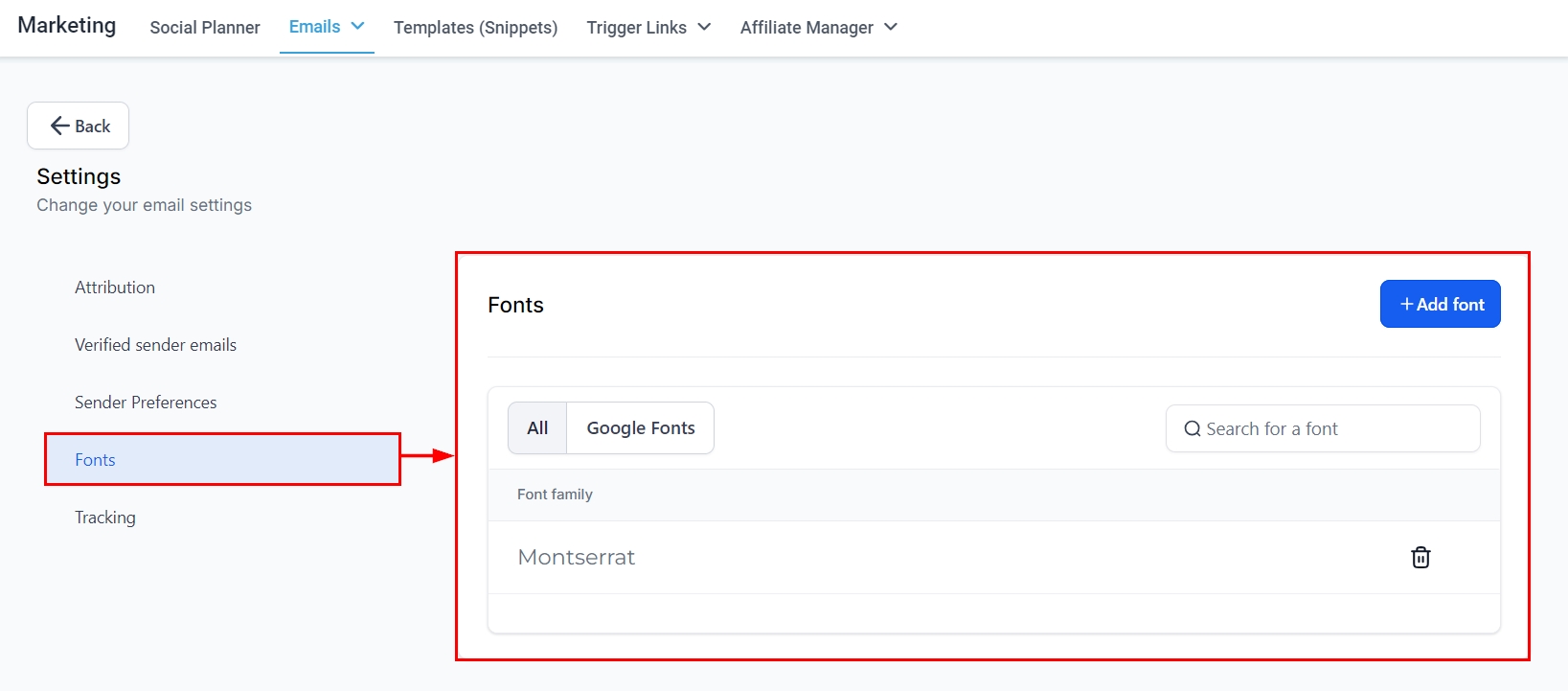Open Sender Preferences section
This screenshot has height=691, width=1568.
[x=146, y=403]
